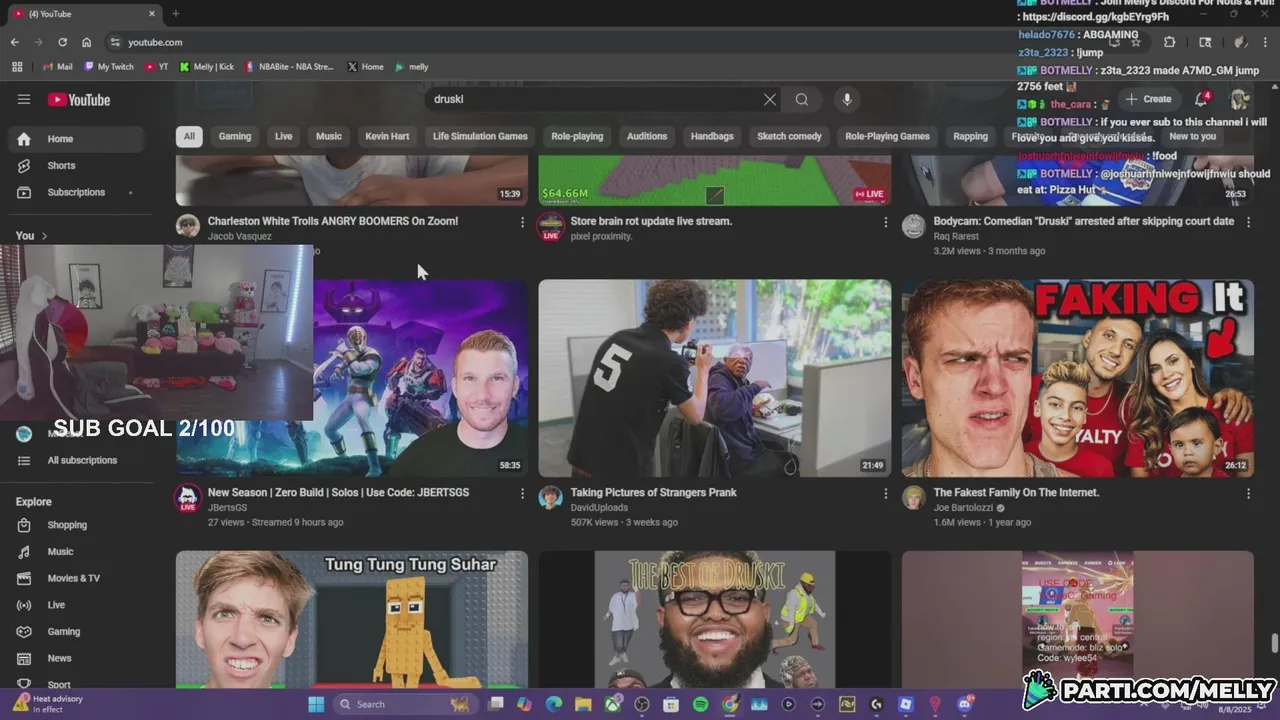Go to browser home page
The image size is (1280, 720).
tap(87, 42)
